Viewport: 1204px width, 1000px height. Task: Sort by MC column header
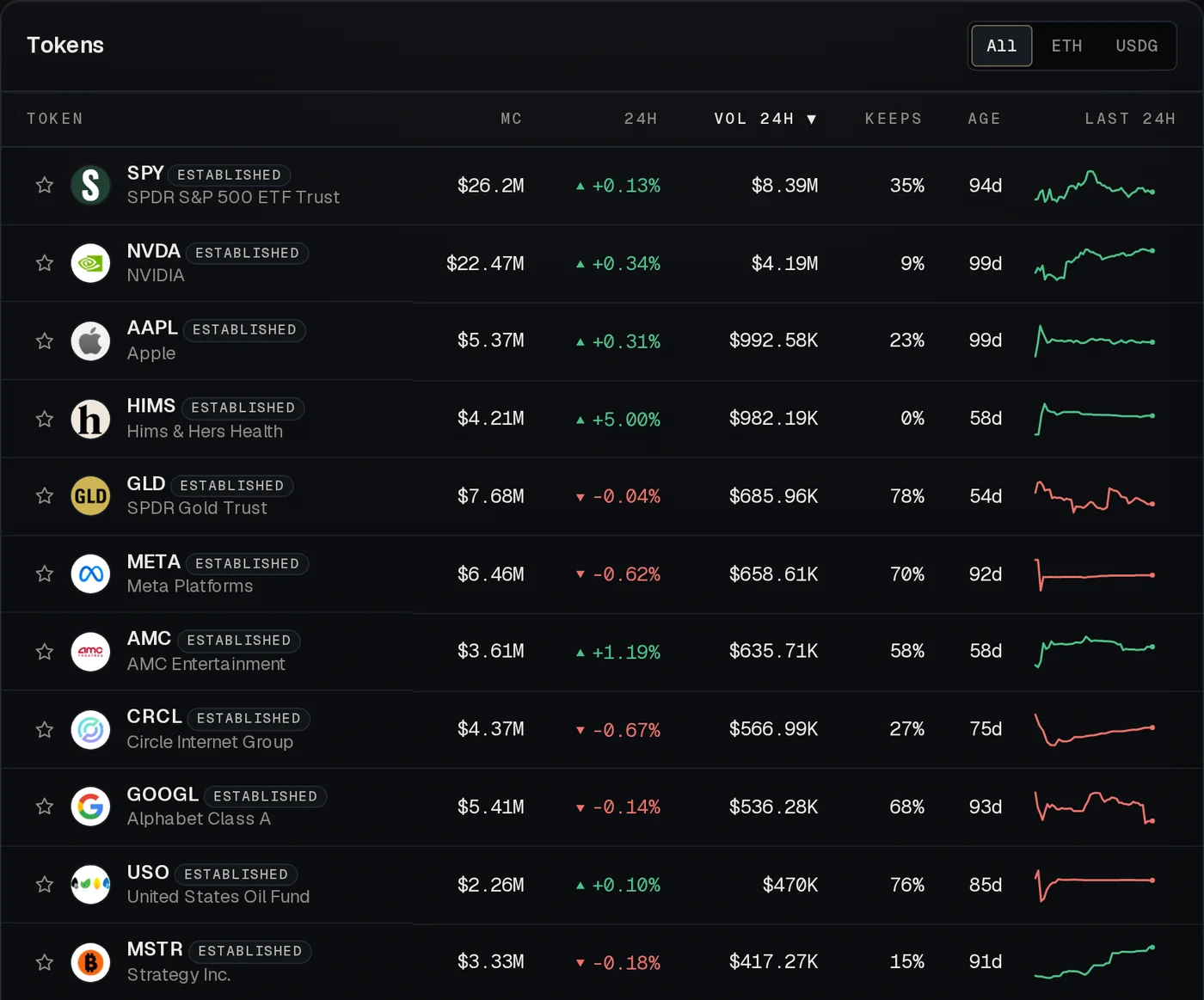(512, 119)
